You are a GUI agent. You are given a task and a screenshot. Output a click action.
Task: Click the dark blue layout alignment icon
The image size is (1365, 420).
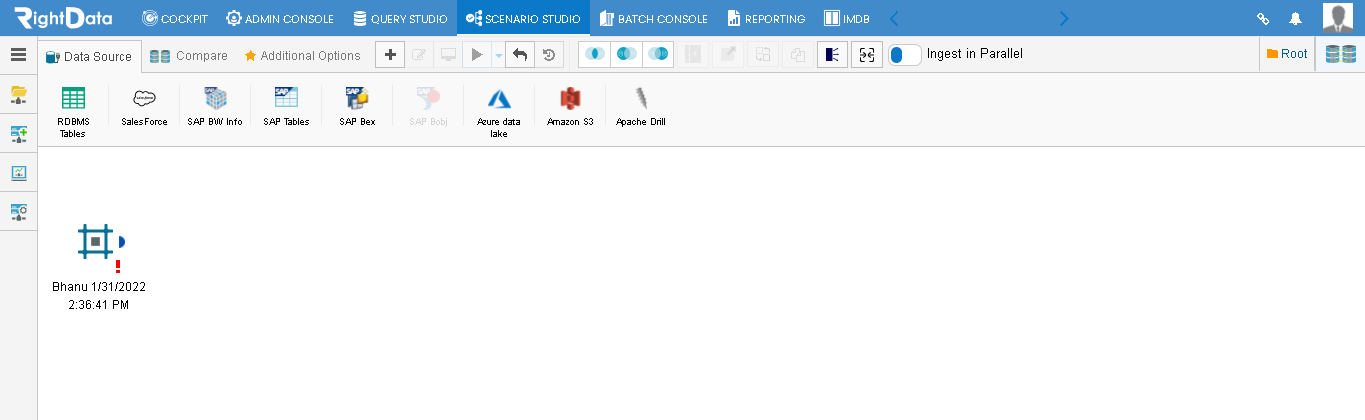832,55
